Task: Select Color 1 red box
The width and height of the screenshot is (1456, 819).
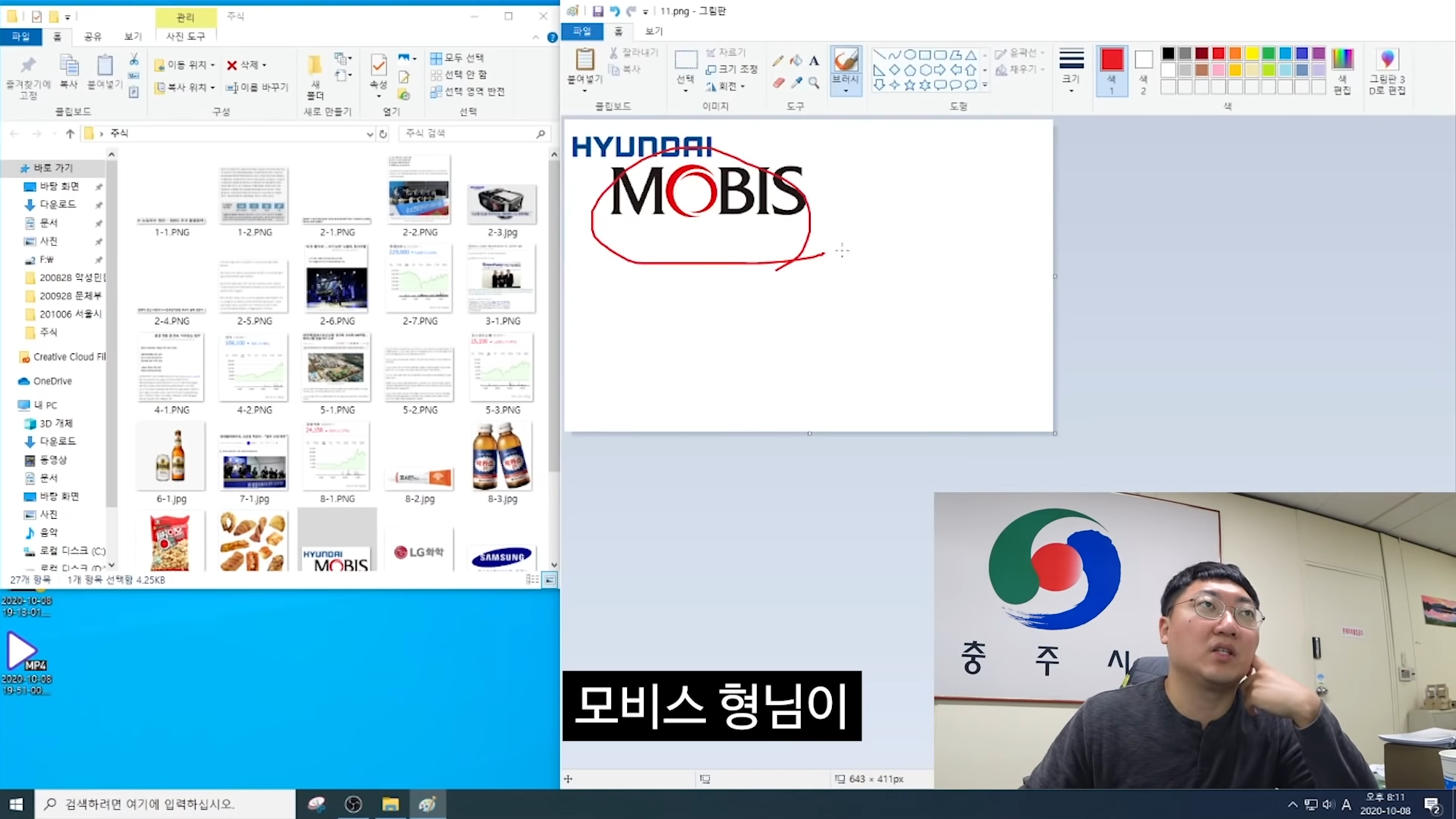Action: point(1112,71)
